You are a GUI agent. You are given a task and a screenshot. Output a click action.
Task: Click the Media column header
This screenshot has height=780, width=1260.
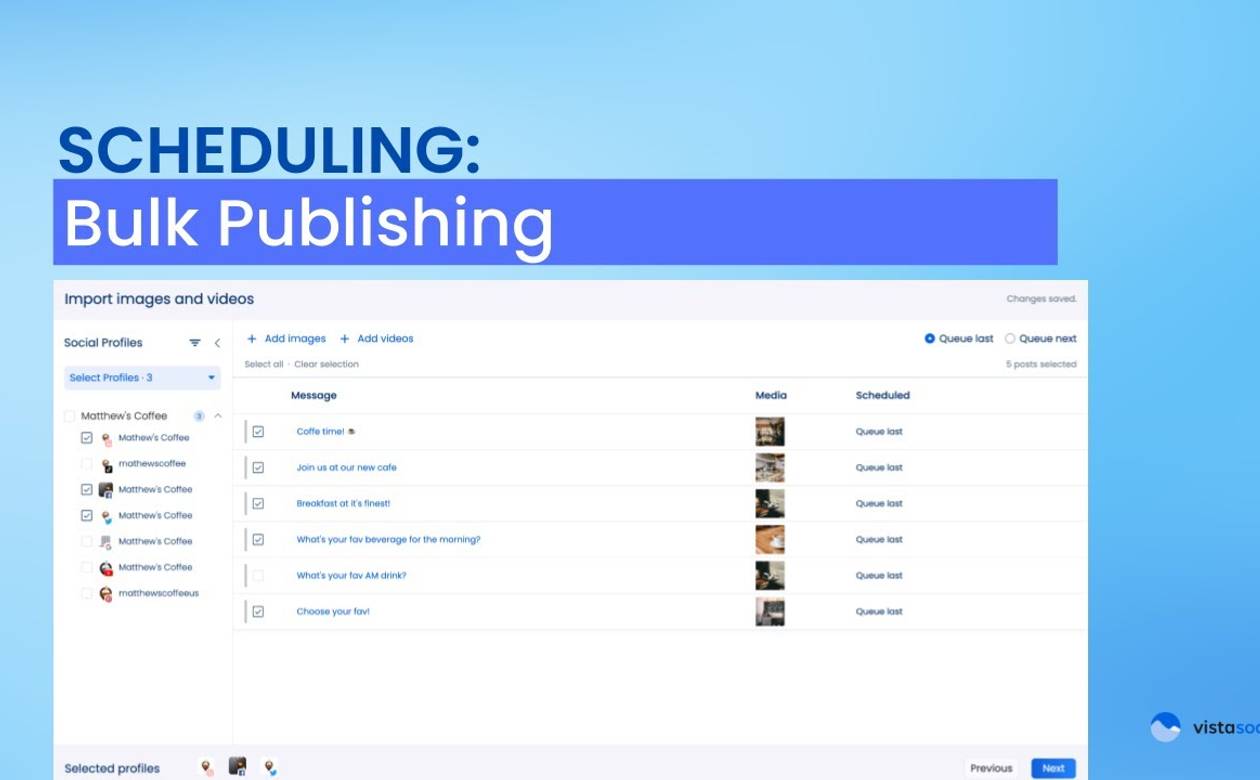(771, 396)
